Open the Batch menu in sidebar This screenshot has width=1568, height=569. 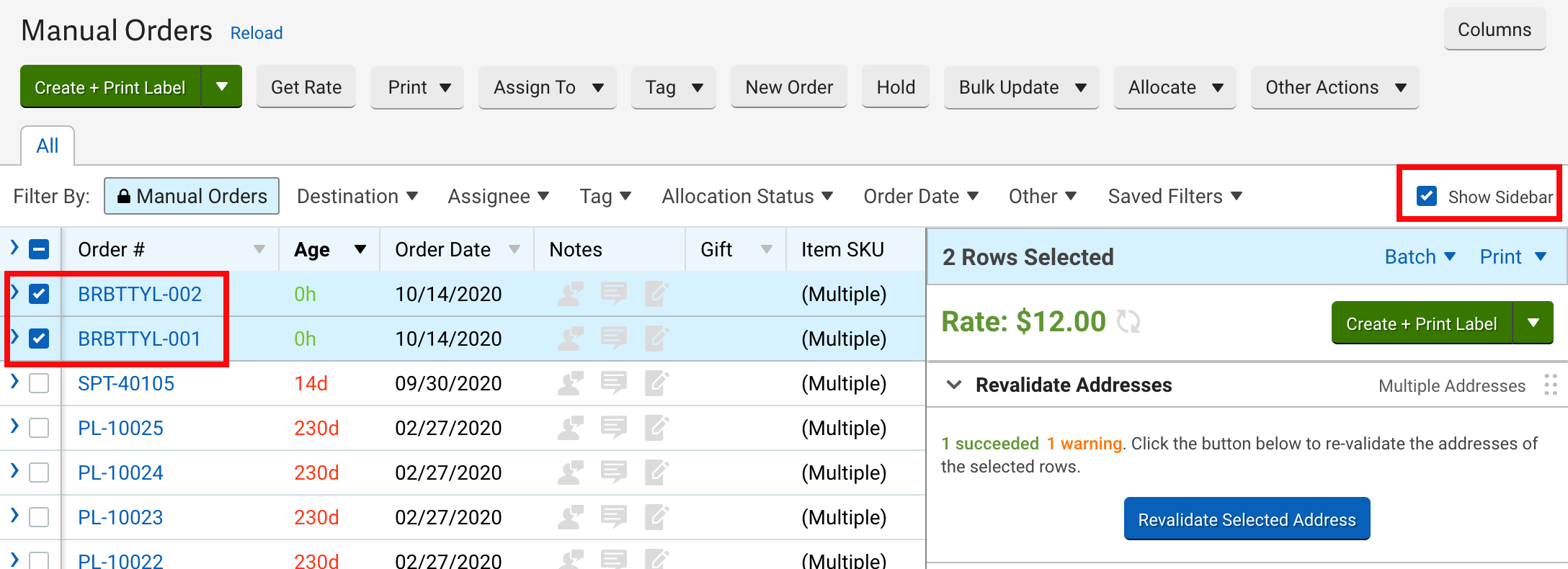[1420, 257]
